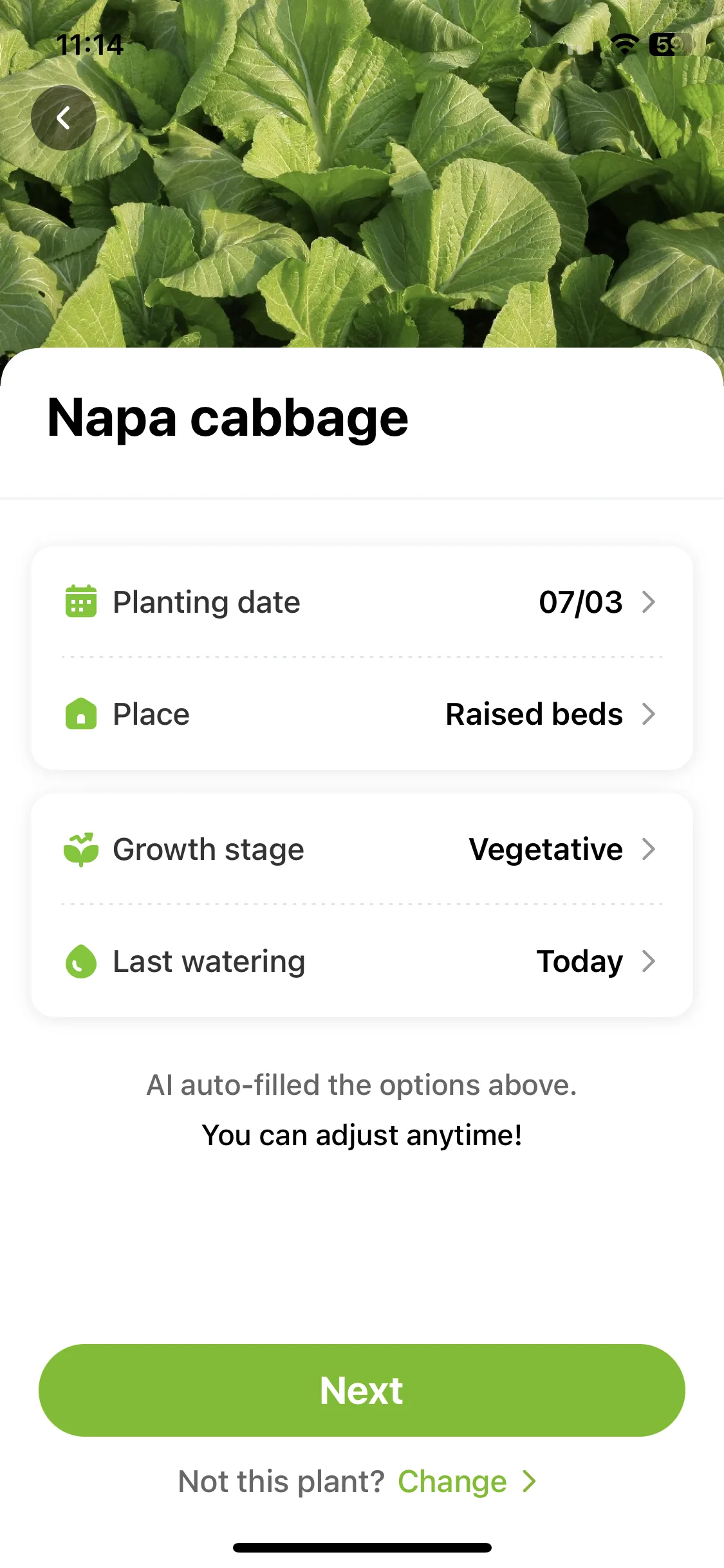Tap the battery indicator icon
Image resolution: width=724 pixels, height=1568 pixels.
click(671, 44)
